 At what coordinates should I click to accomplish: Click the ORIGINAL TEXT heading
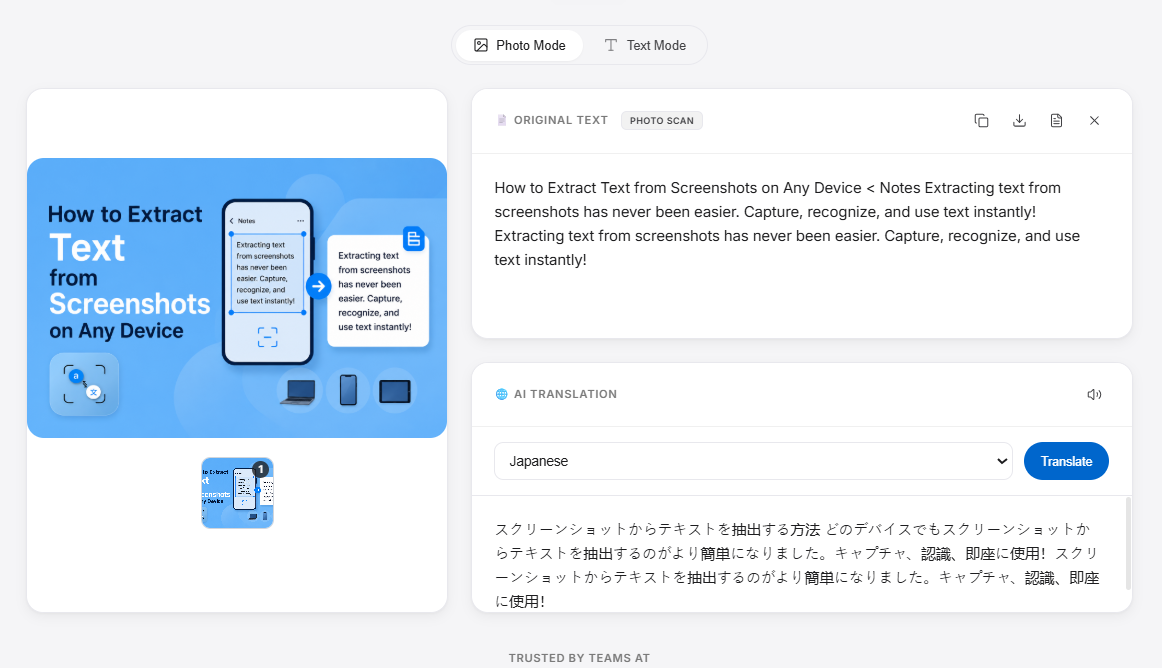561,120
